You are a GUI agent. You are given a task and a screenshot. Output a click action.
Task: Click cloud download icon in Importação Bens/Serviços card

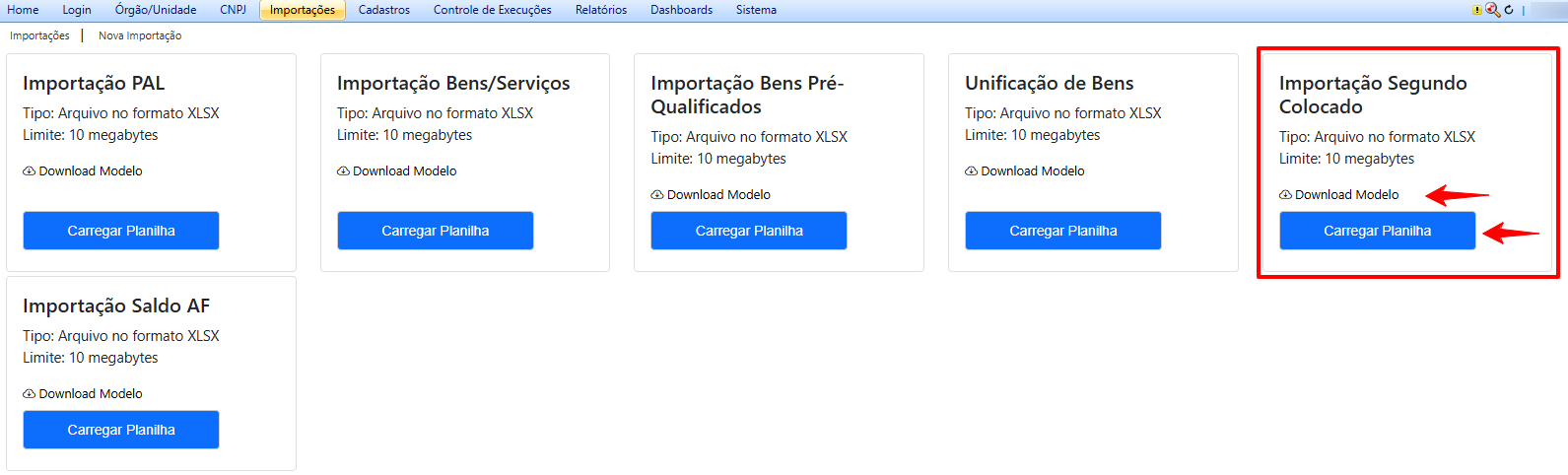click(x=343, y=171)
